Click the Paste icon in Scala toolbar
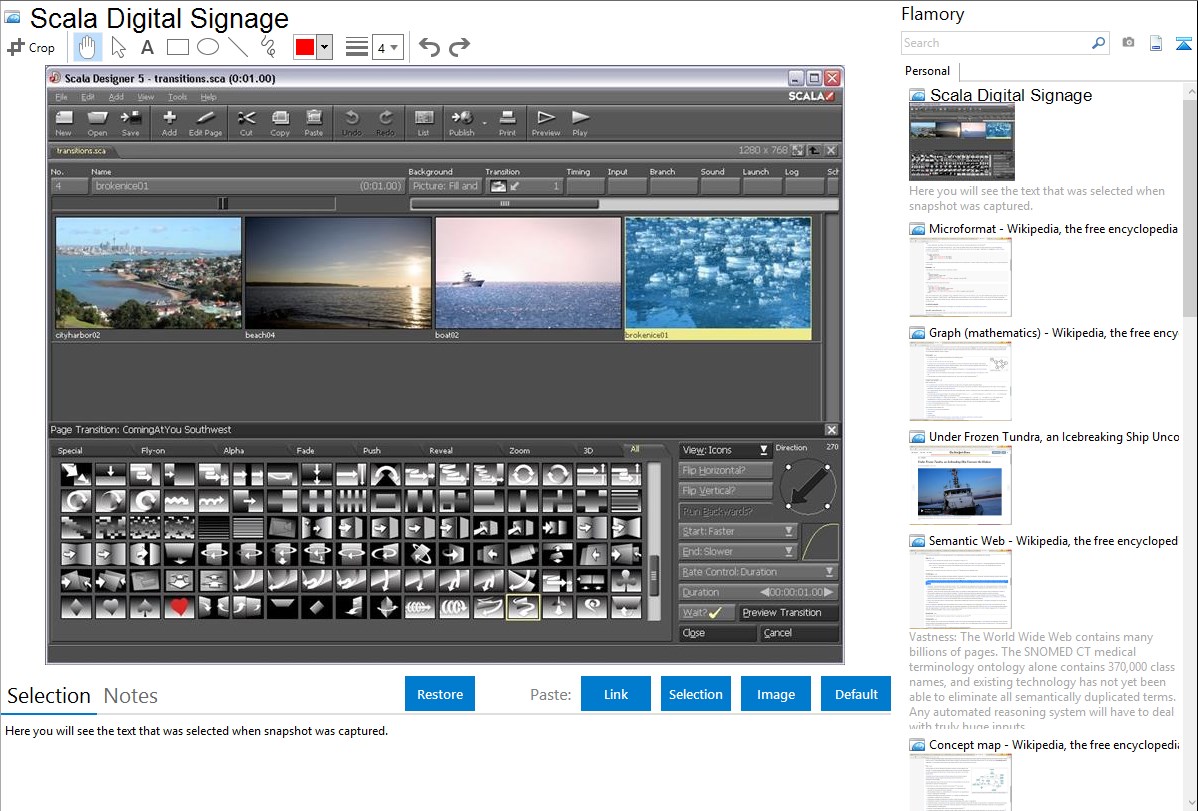Viewport: 1198px width, 811px height. pos(313,123)
